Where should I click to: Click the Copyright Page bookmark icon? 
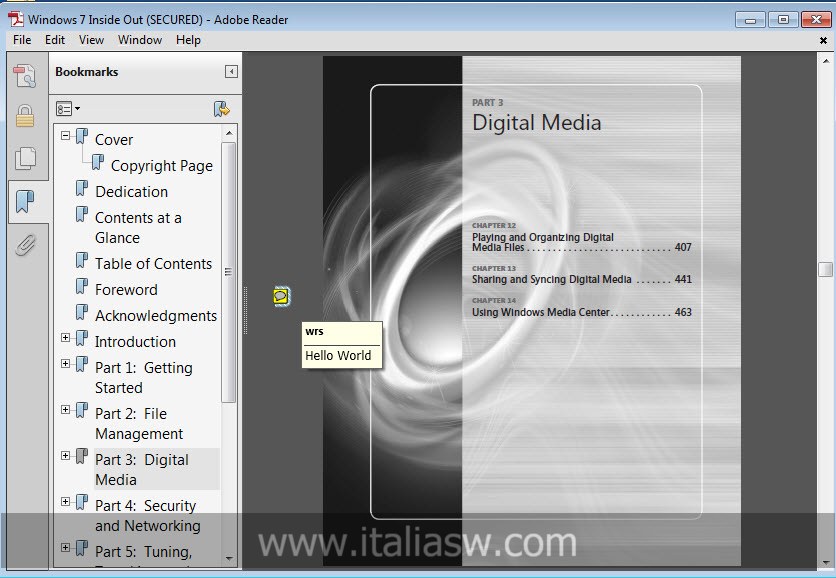(98, 163)
